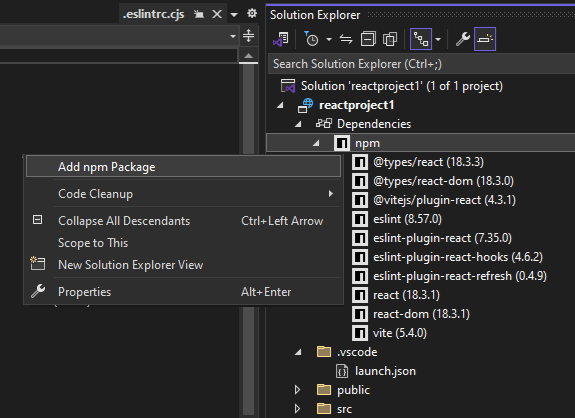Open the file nesting dropdown arrow

(x=438, y=39)
